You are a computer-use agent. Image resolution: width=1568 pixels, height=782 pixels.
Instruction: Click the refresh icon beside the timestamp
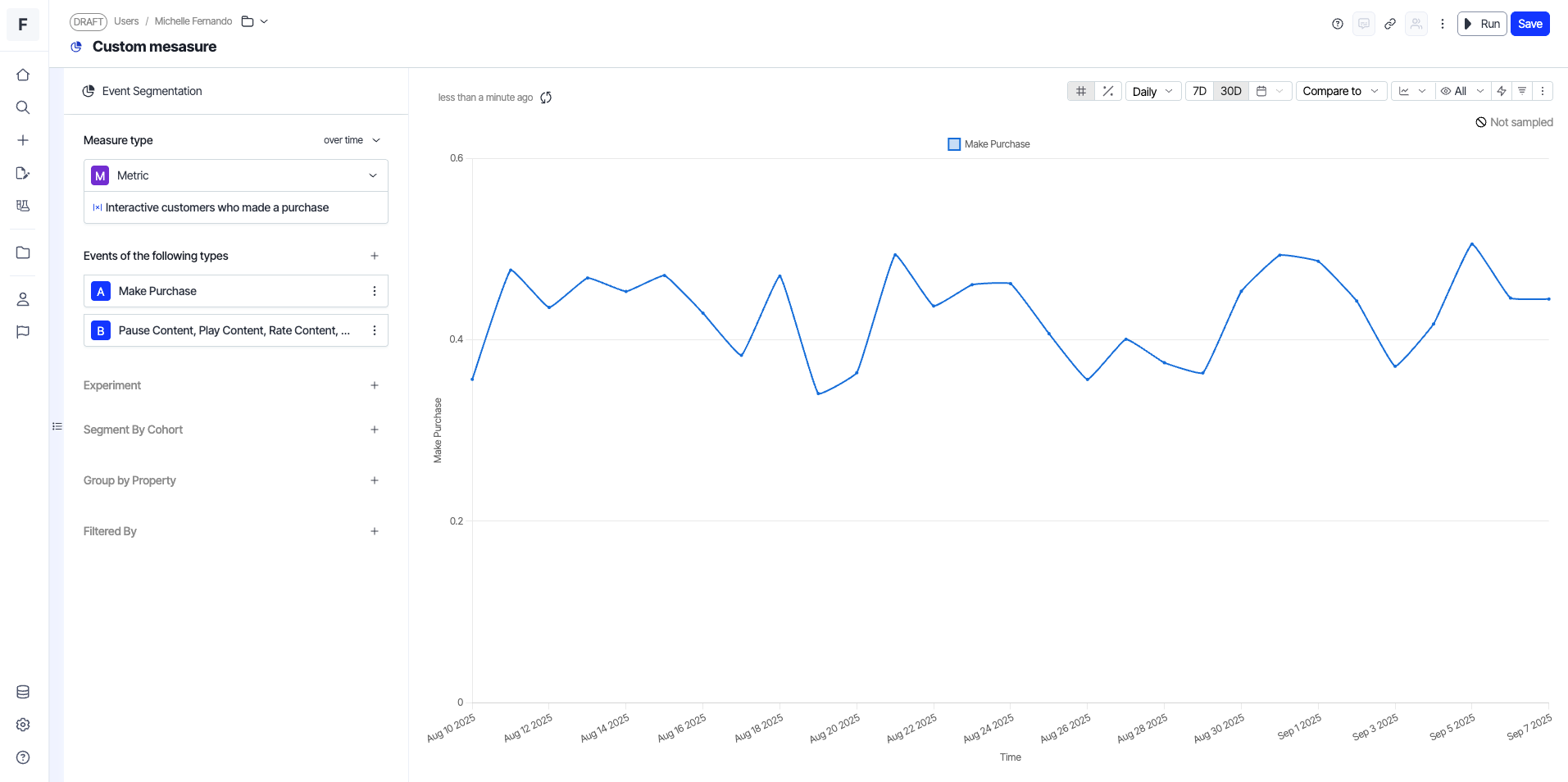tap(546, 98)
